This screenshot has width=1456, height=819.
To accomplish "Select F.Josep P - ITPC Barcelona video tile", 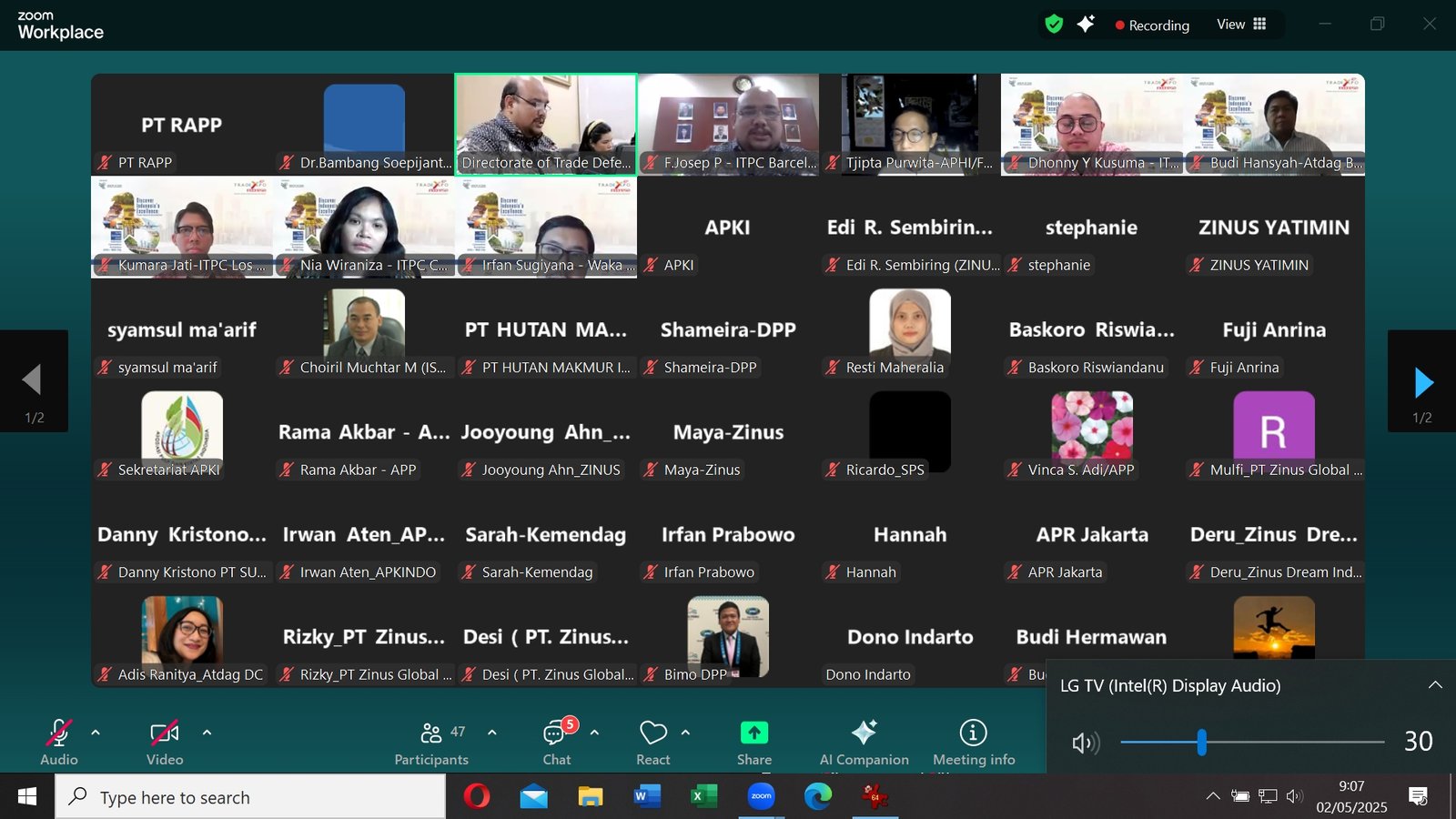I will click(x=728, y=125).
